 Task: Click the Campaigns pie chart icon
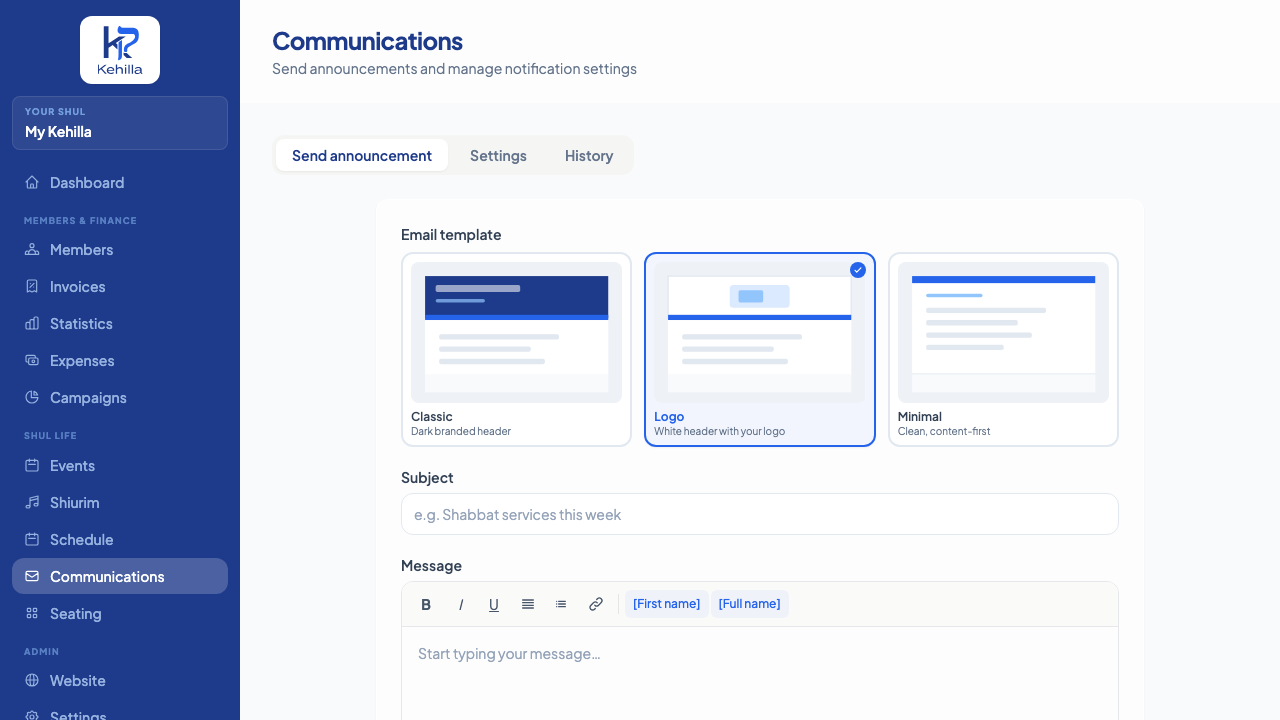point(32,397)
